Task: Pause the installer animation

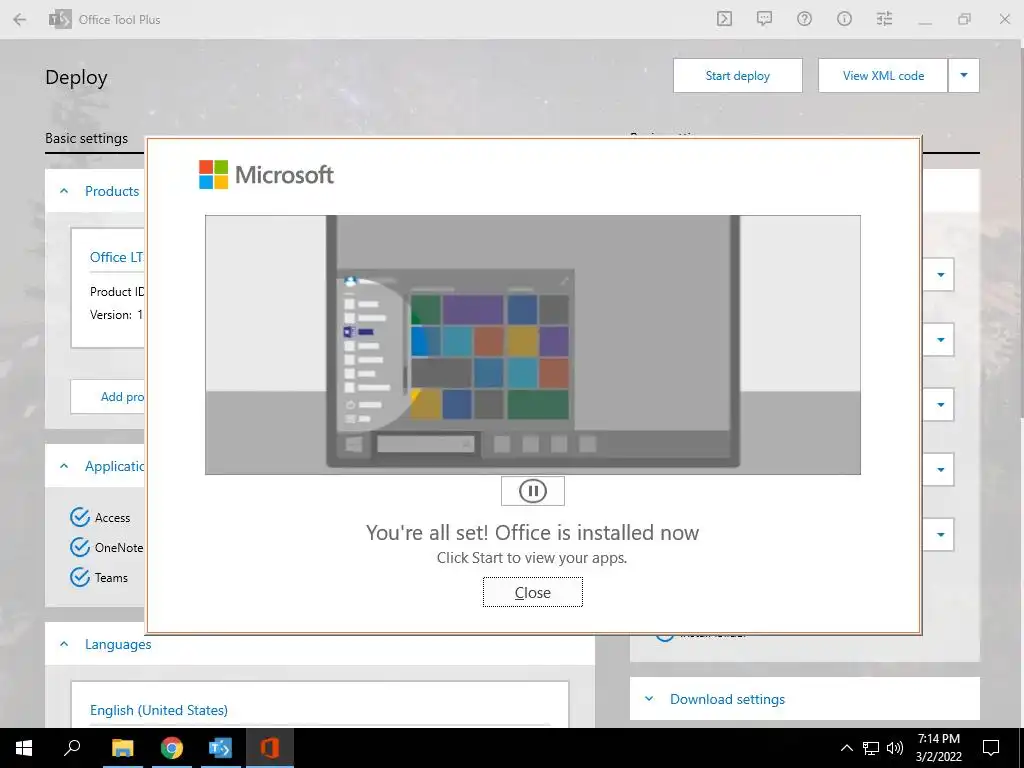Action: [532, 491]
